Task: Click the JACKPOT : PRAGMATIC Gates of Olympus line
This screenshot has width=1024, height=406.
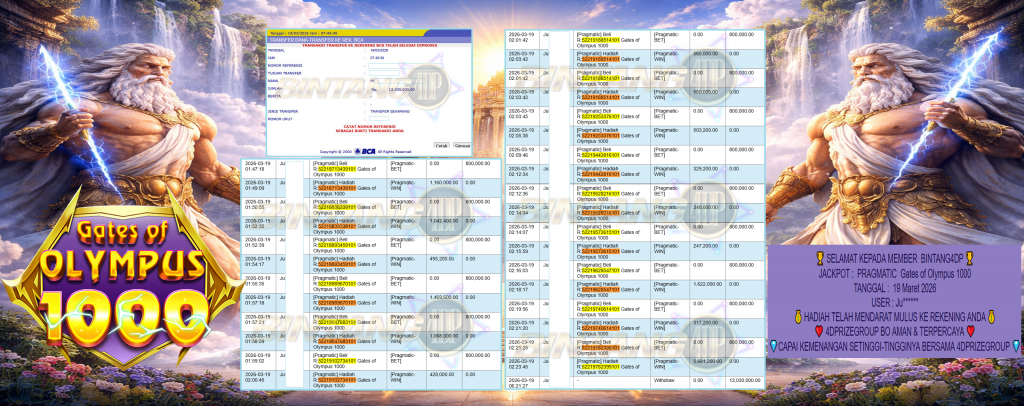Action: (x=894, y=275)
